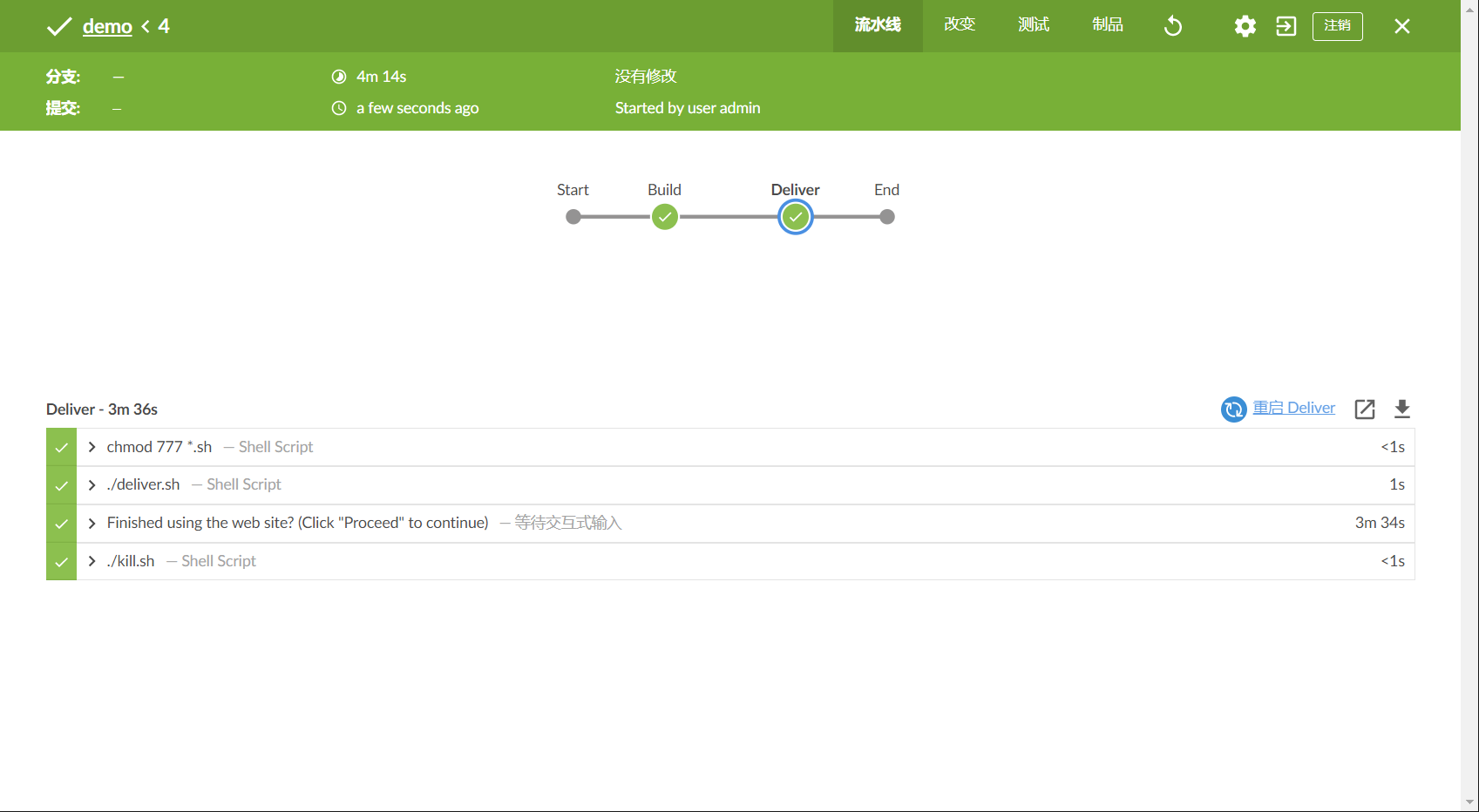Click the re-run pipeline icon

tap(1172, 26)
